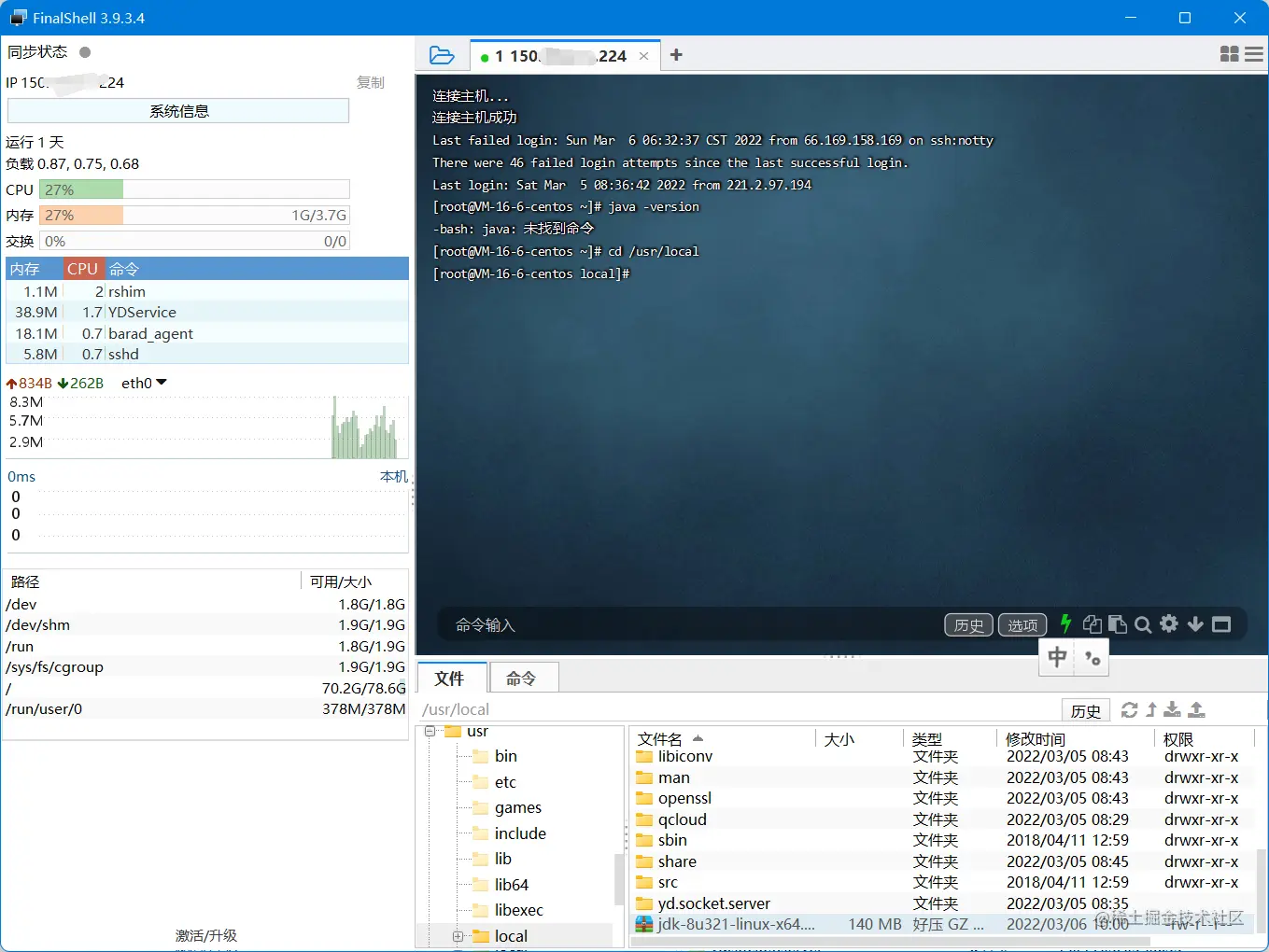Screen dimensions: 1269x952
Task: Toggle terminal fullscreen window icon
Action: [x=1221, y=624]
